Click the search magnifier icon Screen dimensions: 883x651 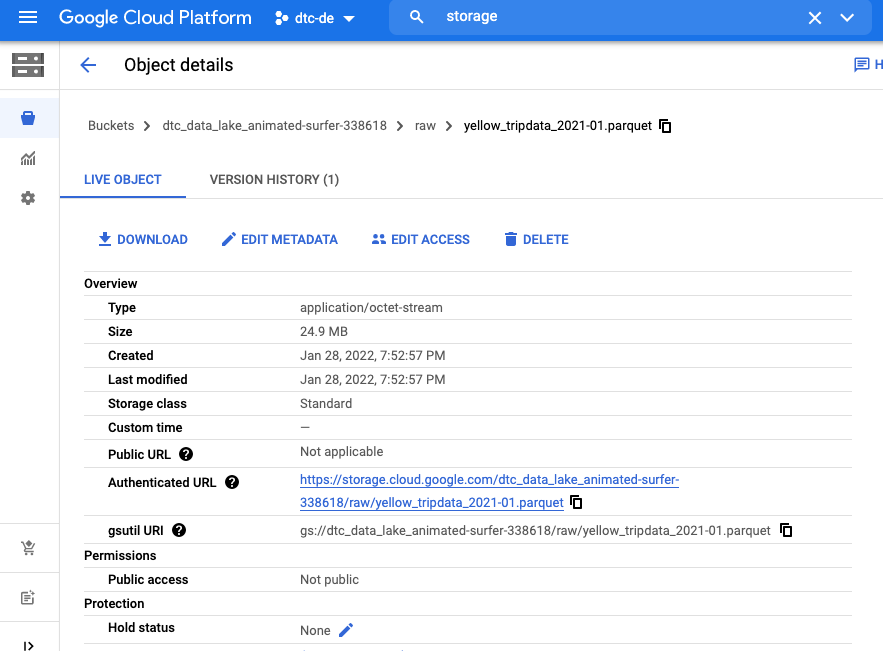coord(416,17)
